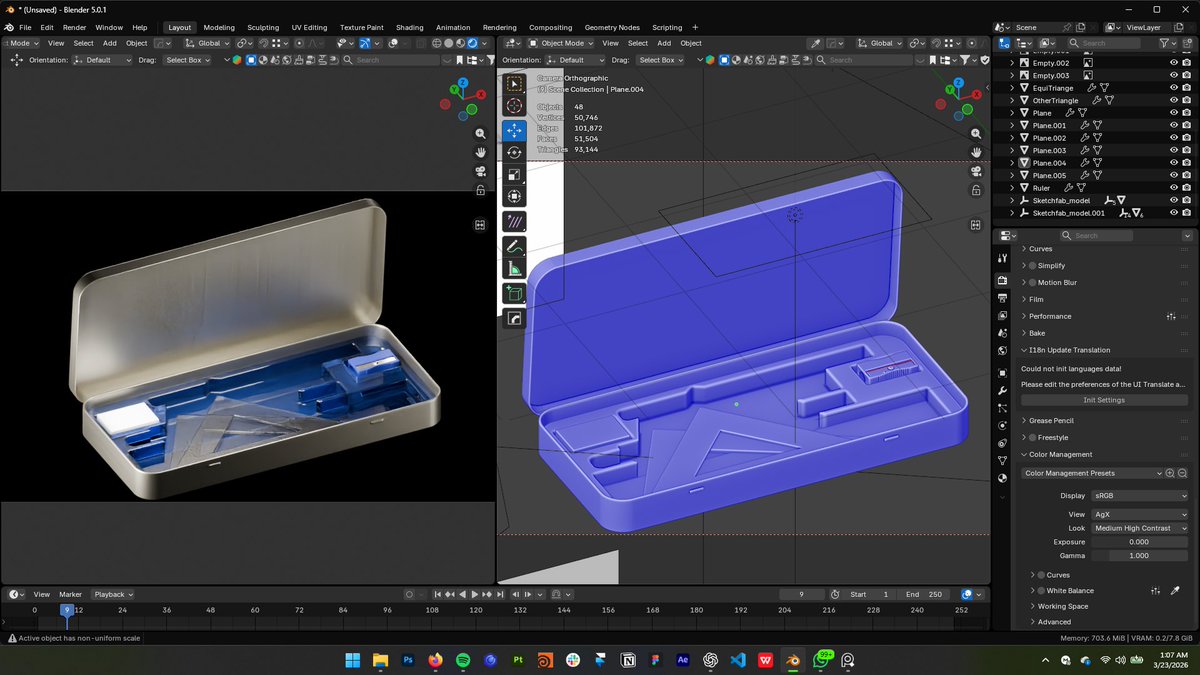Open the Render properties tab

tap(1003, 281)
